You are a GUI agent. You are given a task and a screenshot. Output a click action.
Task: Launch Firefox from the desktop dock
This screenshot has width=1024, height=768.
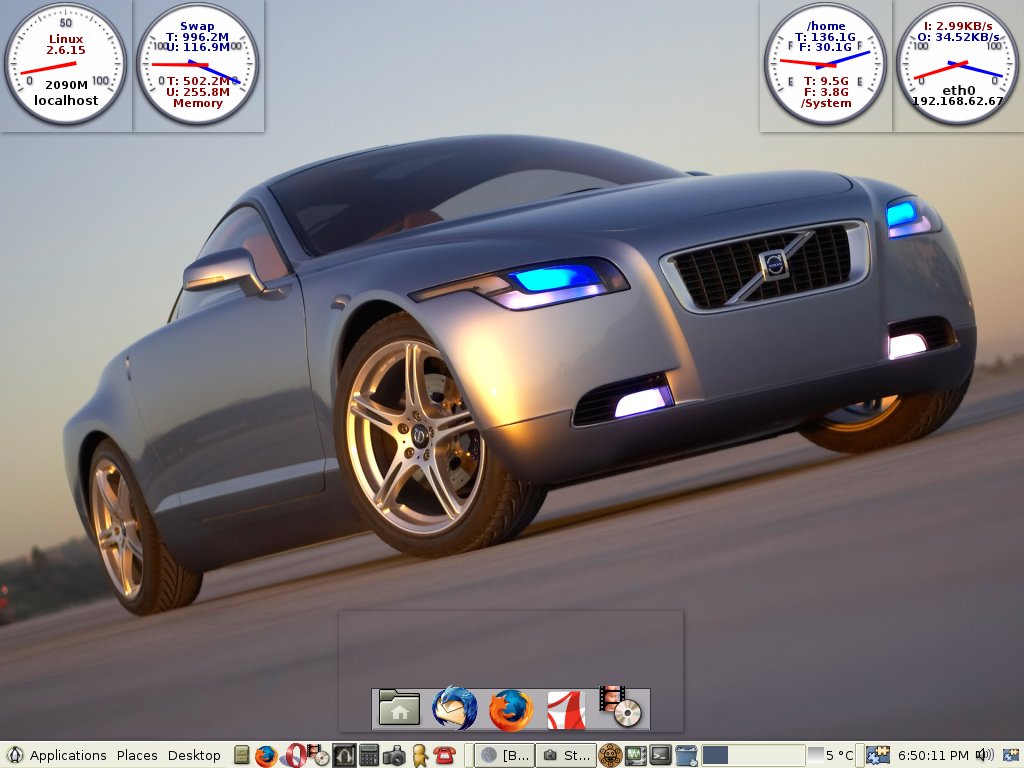click(510, 709)
